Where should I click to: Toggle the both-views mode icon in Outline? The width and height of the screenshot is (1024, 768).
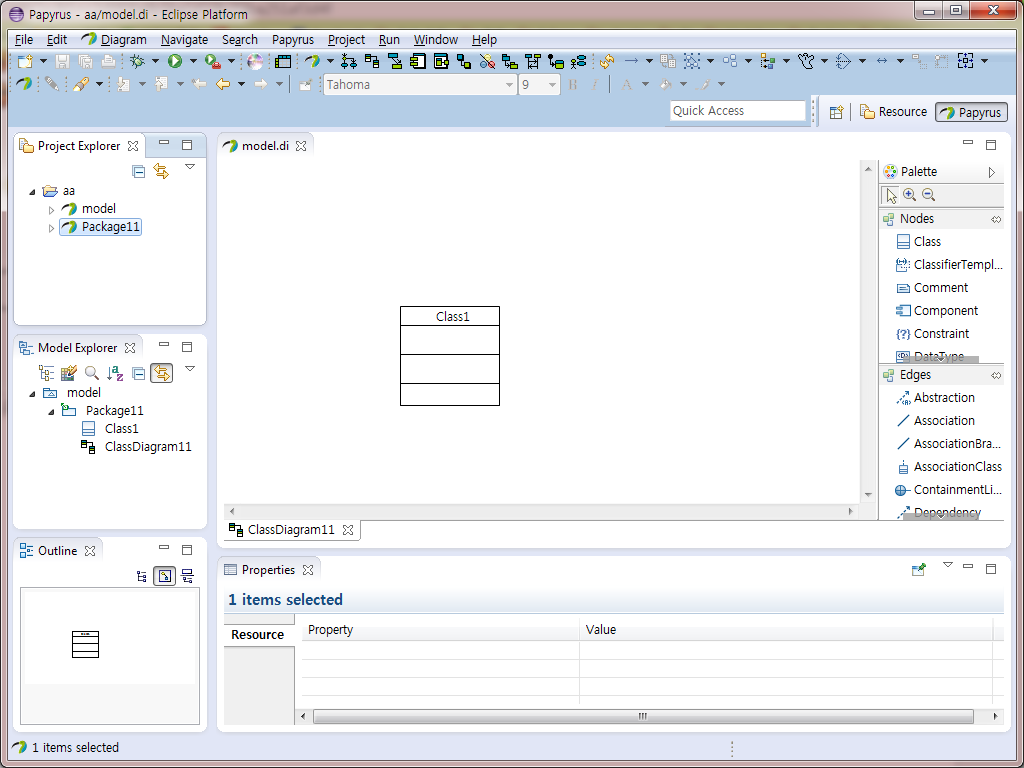pyautogui.click(x=187, y=576)
